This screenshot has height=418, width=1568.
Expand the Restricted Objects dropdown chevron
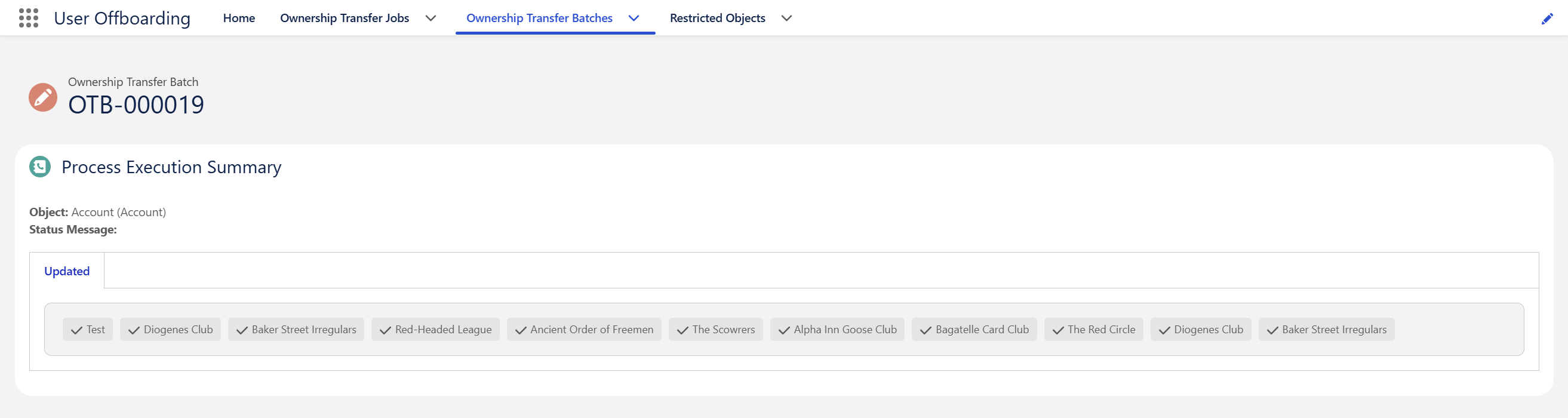(786, 19)
